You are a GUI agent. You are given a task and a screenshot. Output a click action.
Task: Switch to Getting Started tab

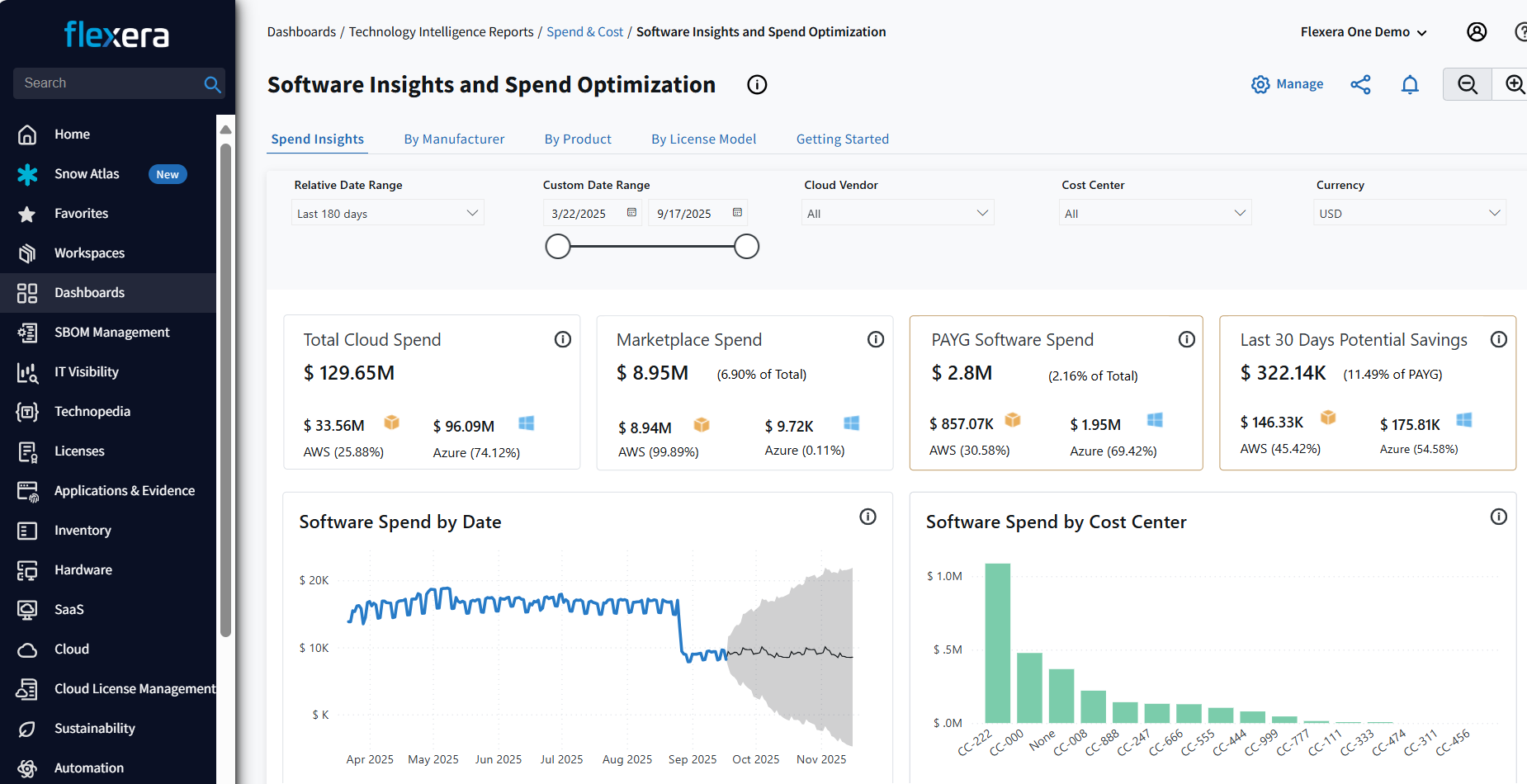(843, 139)
